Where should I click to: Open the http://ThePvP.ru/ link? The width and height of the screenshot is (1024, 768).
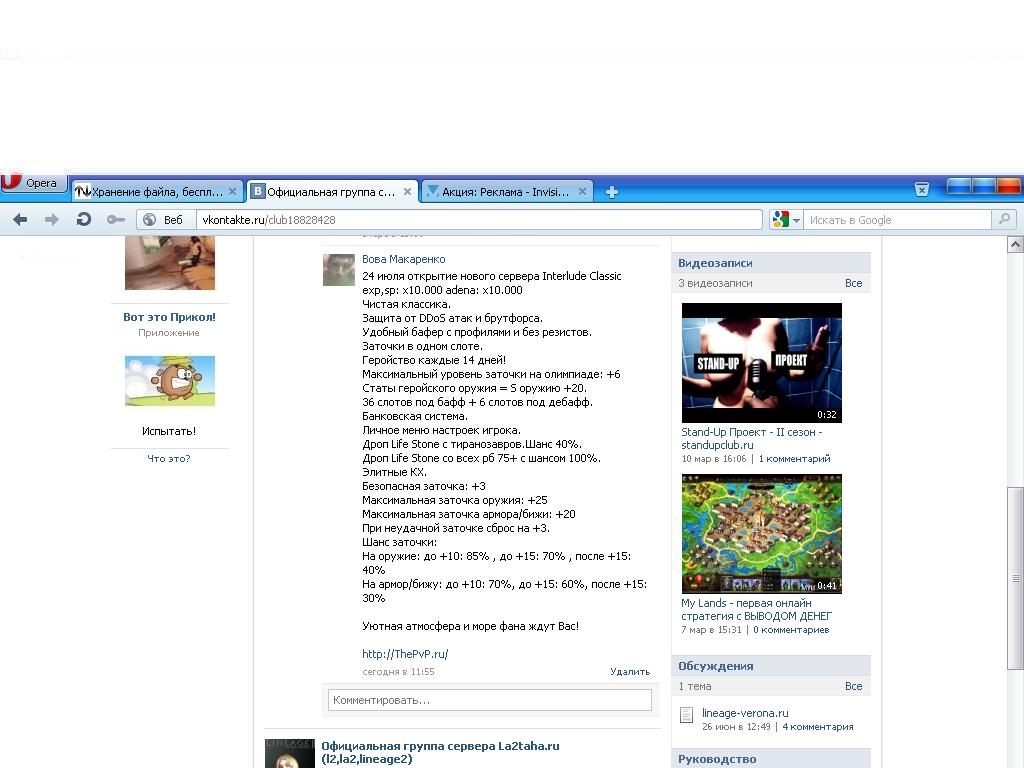pos(405,654)
